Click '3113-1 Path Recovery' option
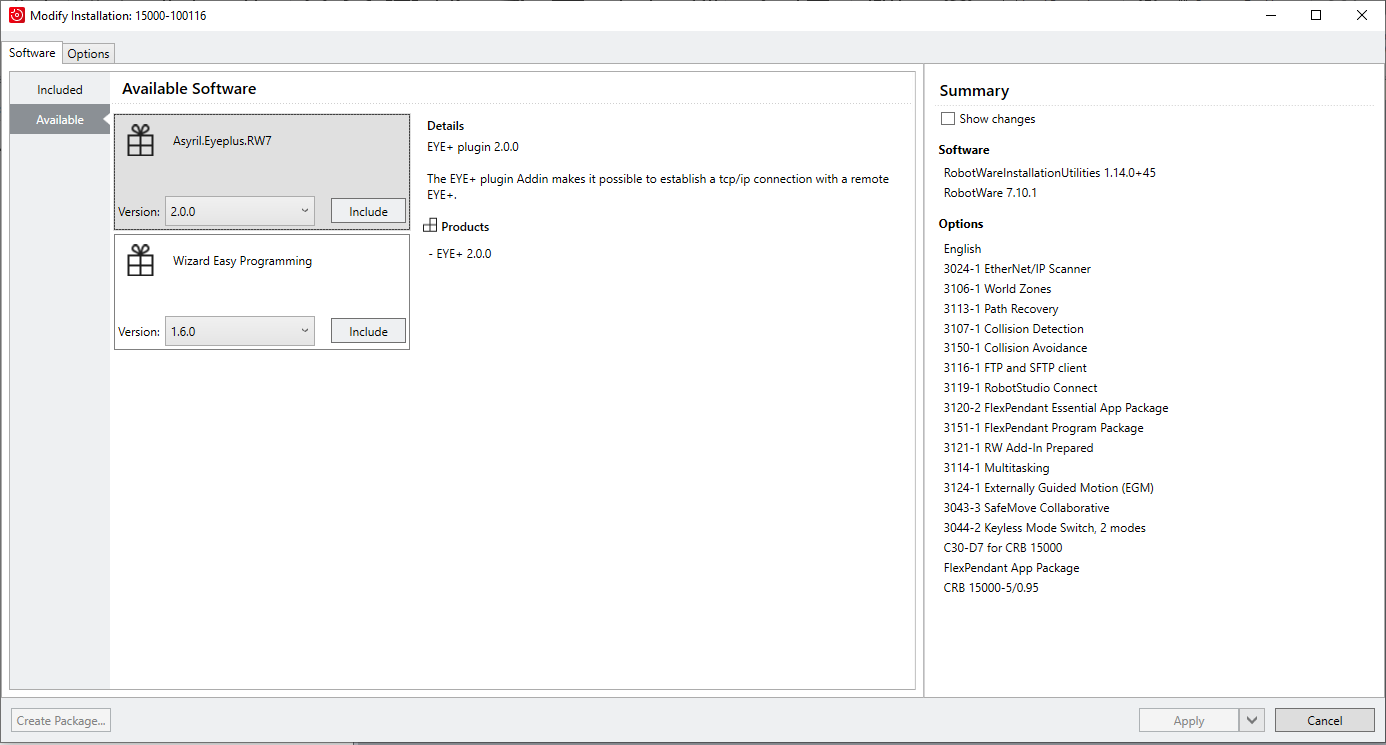1386x745 pixels. click(x=1001, y=309)
